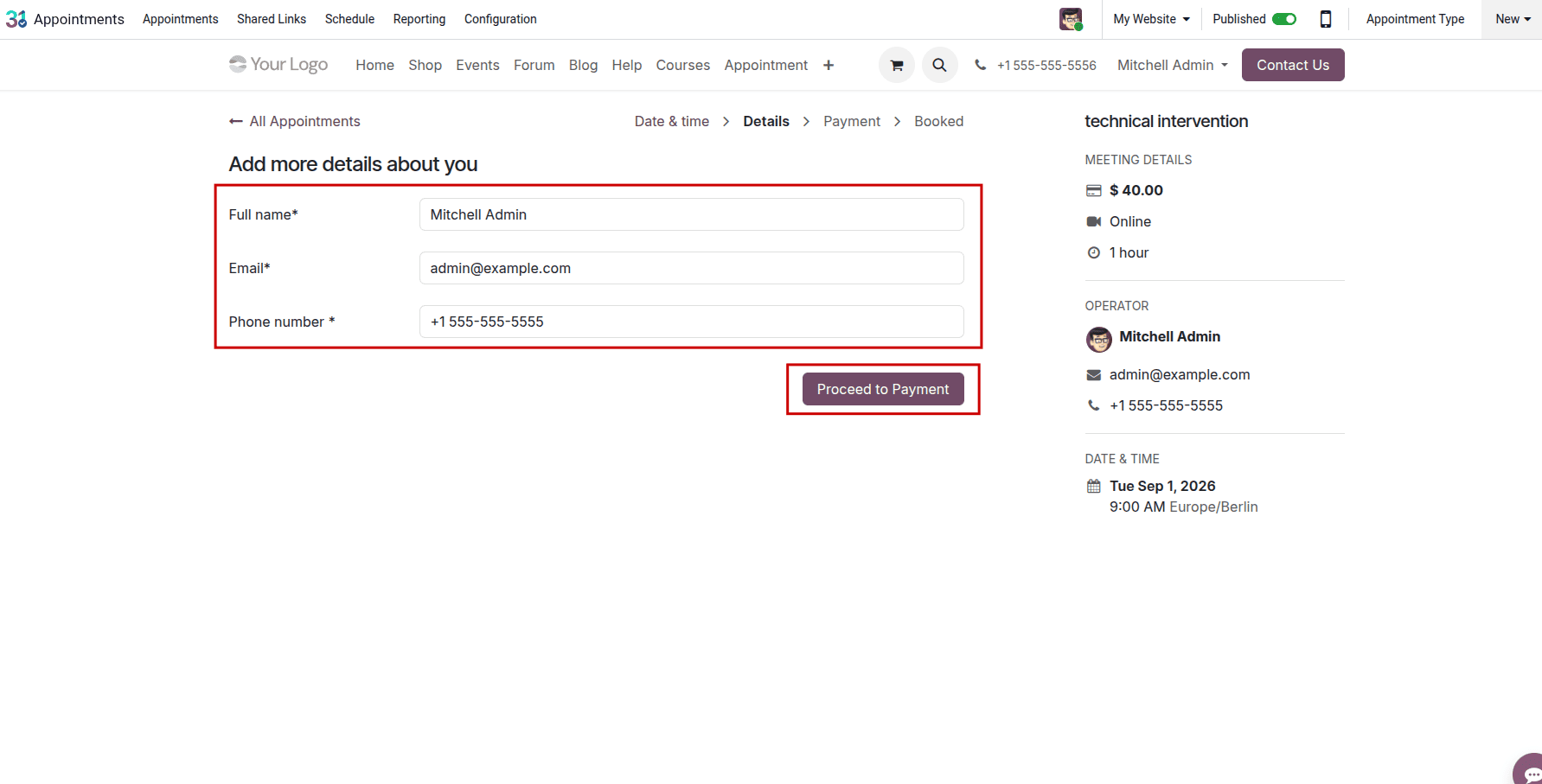
Task: Go to the Help page
Action: (x=626, y=65)
